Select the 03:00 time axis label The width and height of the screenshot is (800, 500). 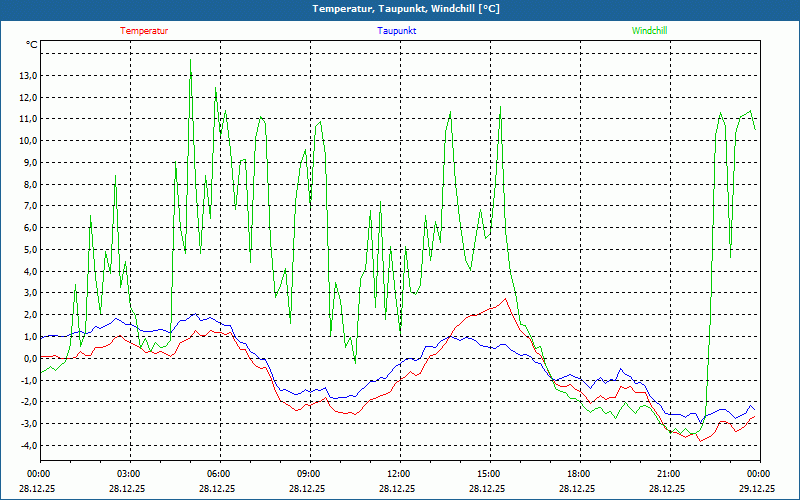[128, 474]
